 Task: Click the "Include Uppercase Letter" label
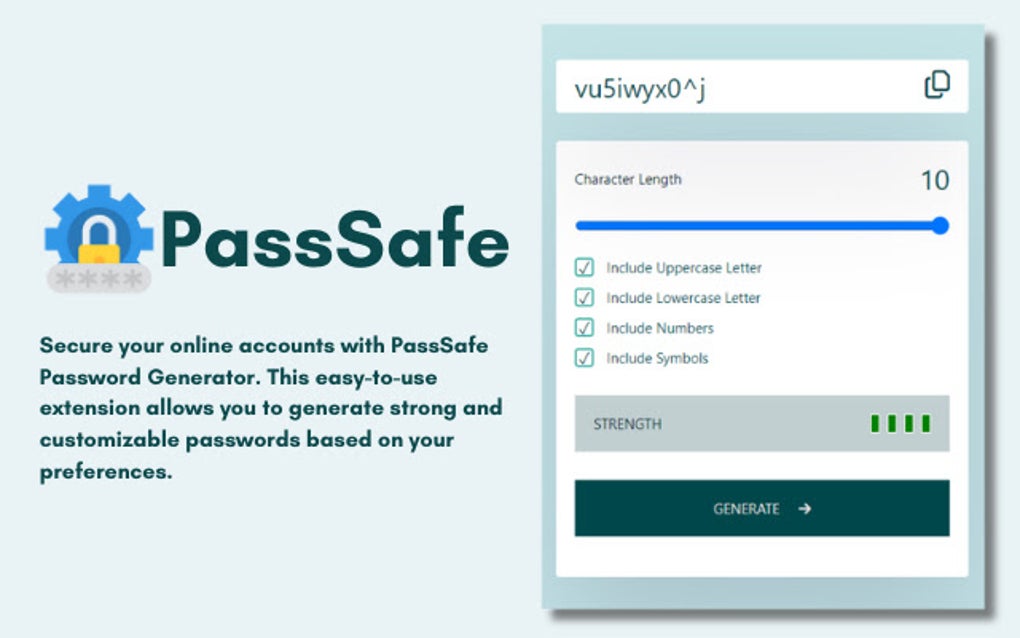click(684, 268)
